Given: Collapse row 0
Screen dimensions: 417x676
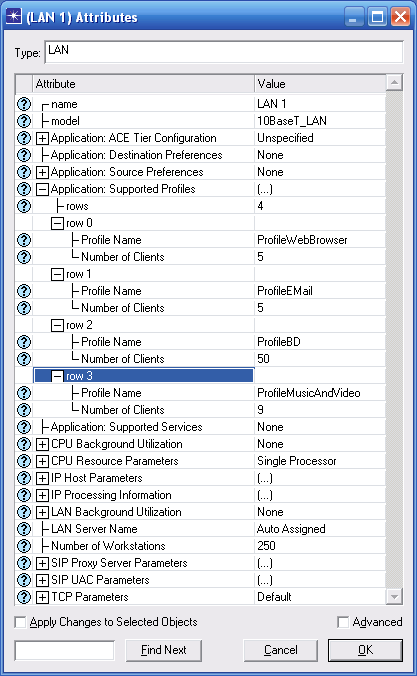Looking at the screenshot, I should click(57, 223).
